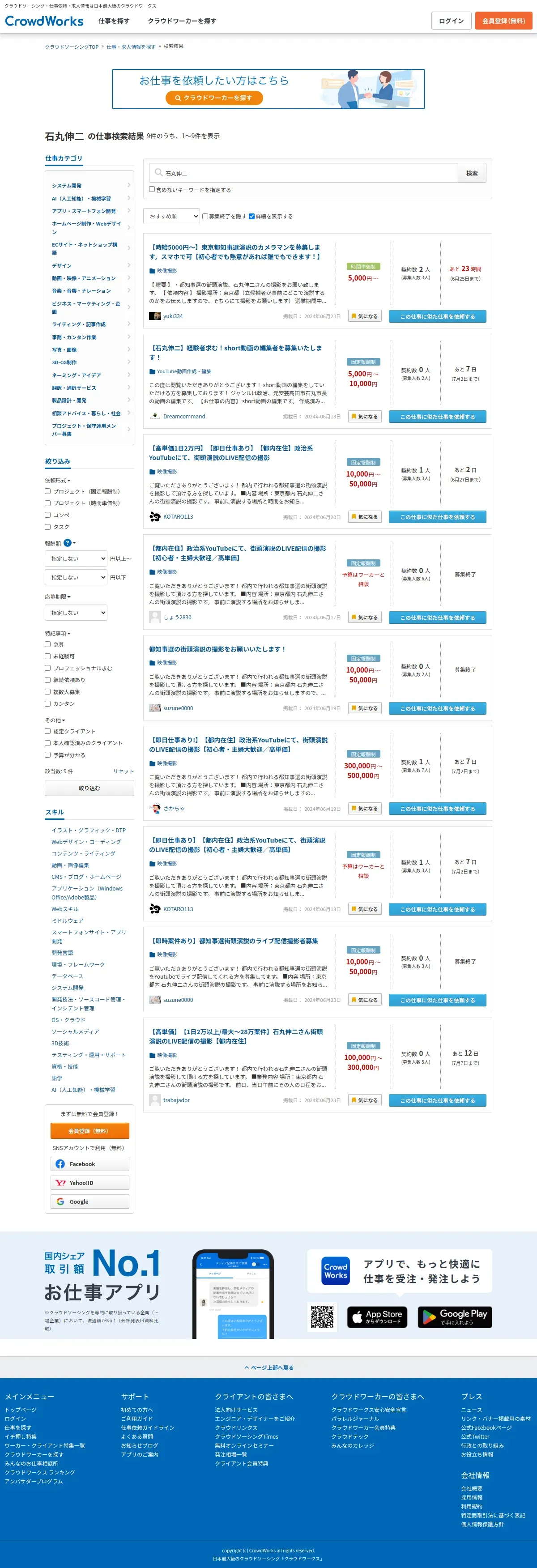Click the CrowdWorks app icon in footer banner
This screenshot has height=1568, width=537.
pos(336,1270)
